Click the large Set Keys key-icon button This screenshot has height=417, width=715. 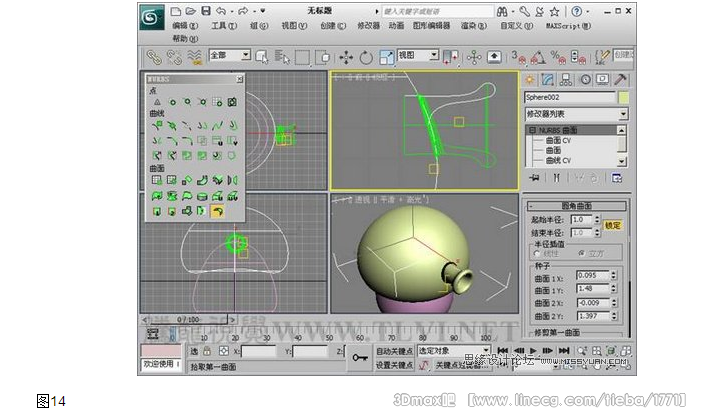(x=359, y=358)
